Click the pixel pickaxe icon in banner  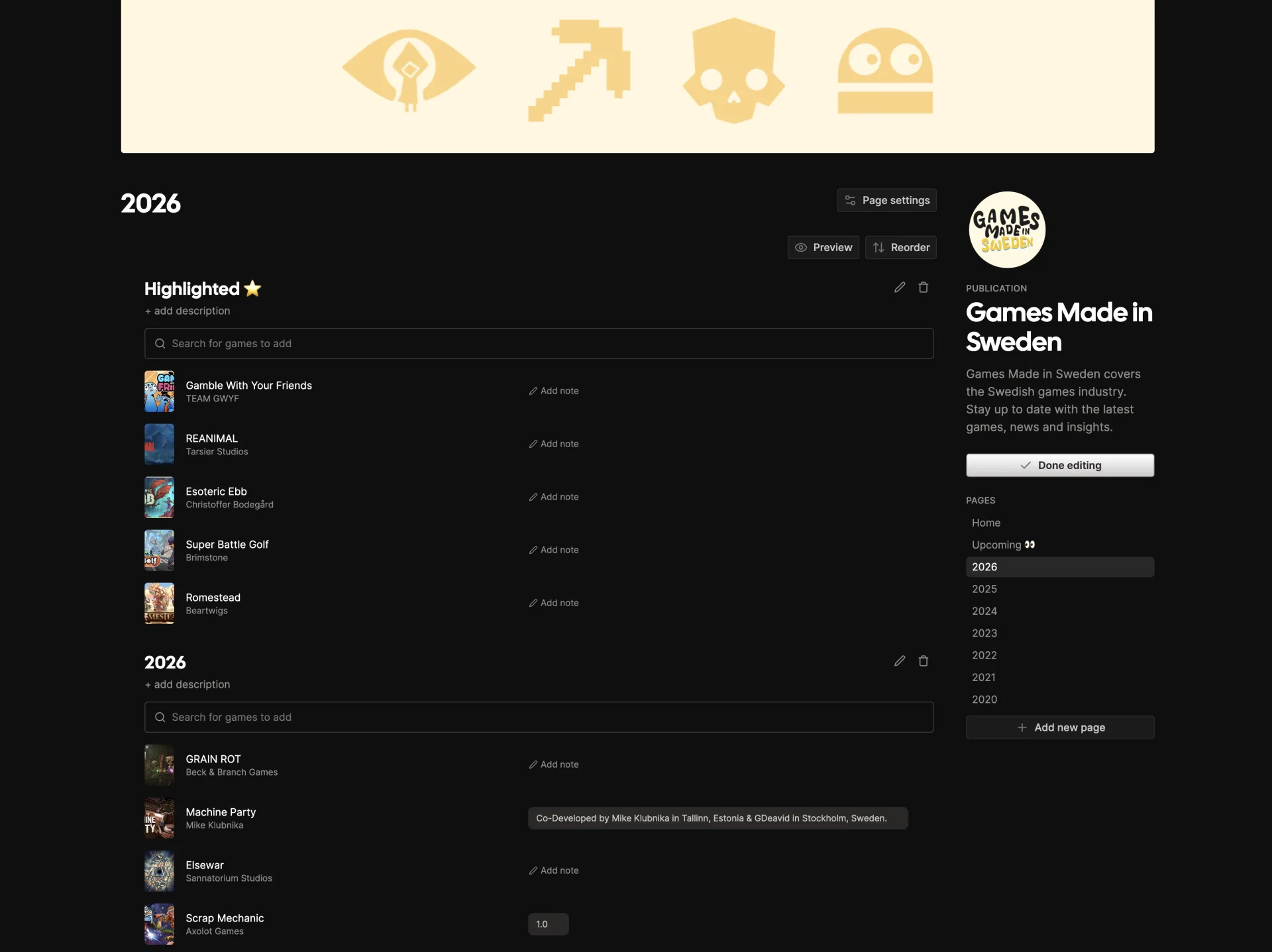[580, 70]
